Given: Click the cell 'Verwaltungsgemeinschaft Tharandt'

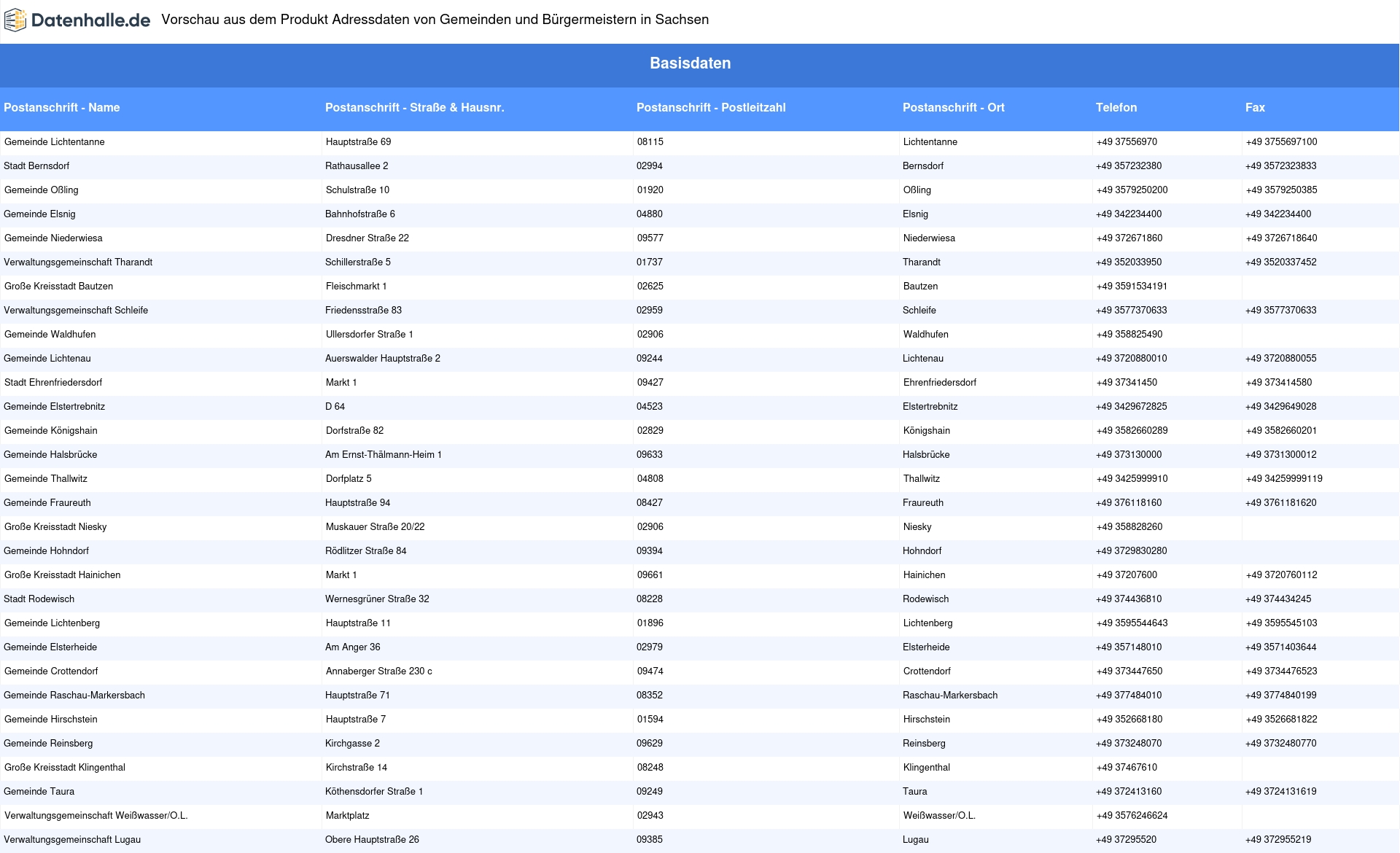Looking at the screenshot, I should (x=78, y=262).
